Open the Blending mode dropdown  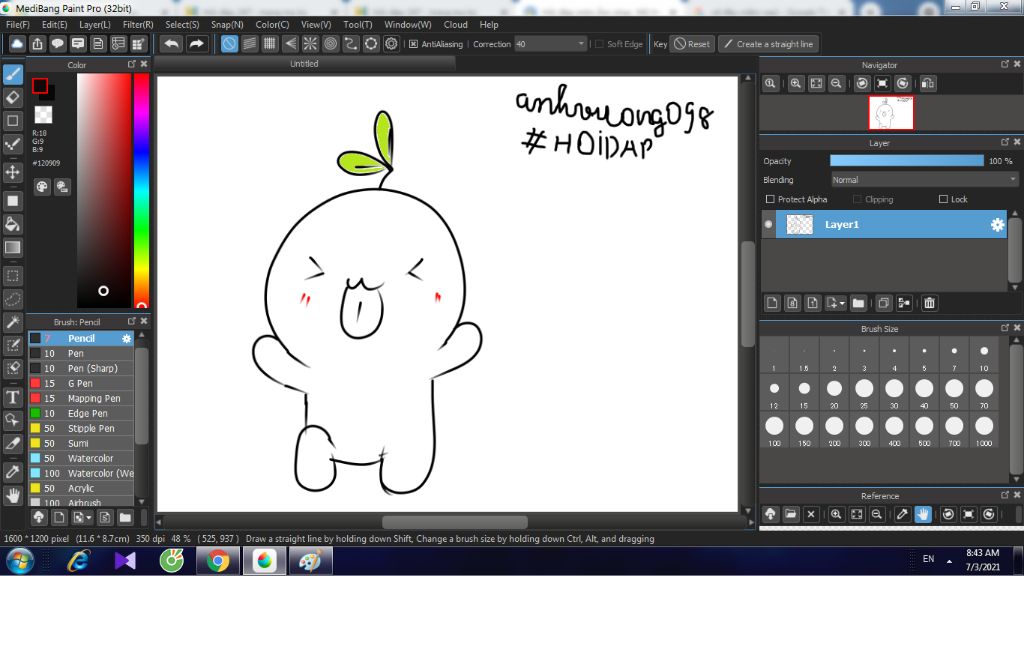tap(925, 180)
